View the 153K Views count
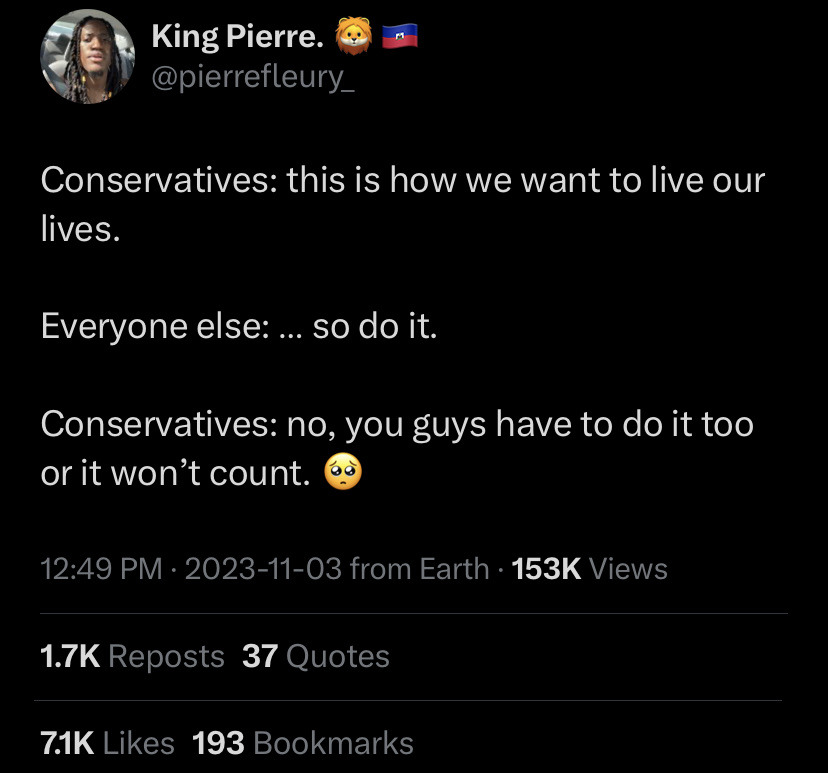The height and width of the screenshot is (773, 828). [589, 569]
